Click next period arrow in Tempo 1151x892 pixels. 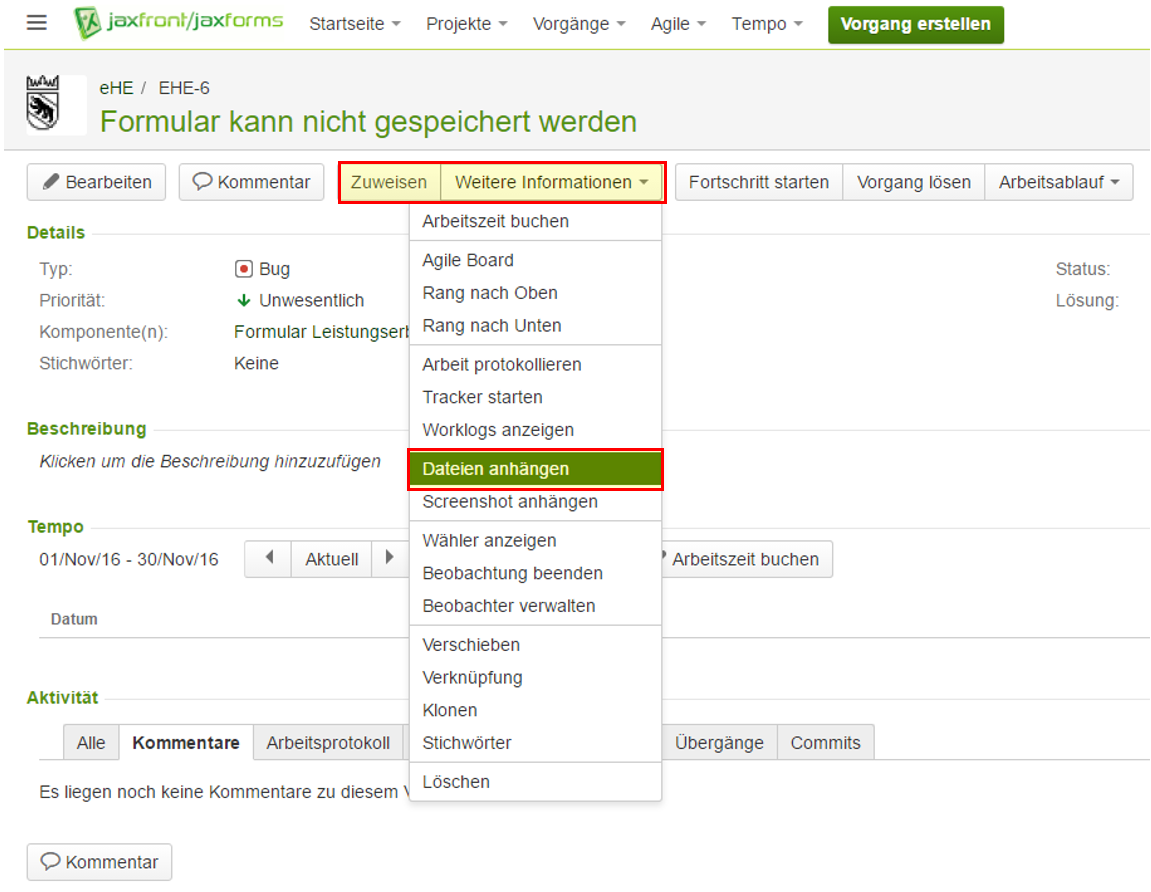389,559
